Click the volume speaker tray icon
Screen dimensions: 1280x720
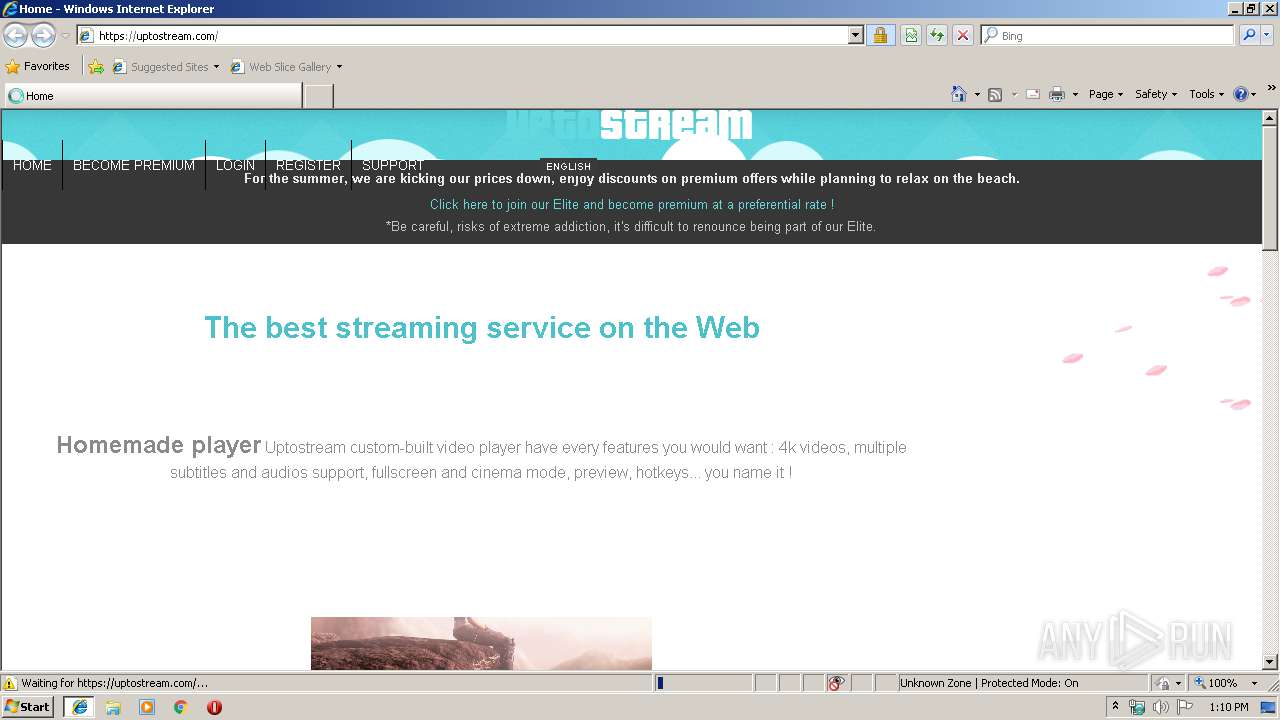point(1161,707)
